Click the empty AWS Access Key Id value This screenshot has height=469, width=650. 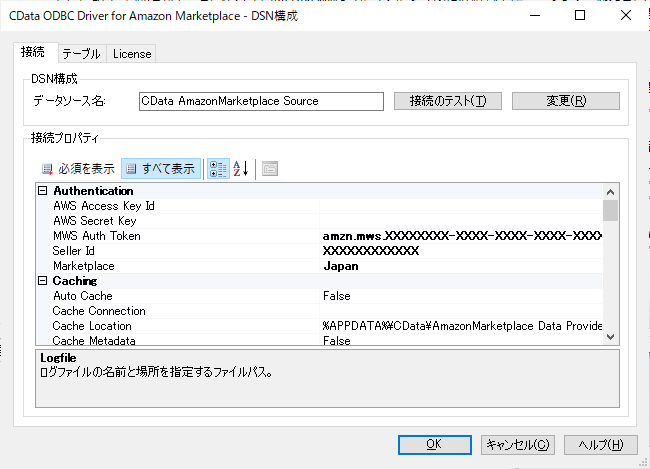[461, 206]
